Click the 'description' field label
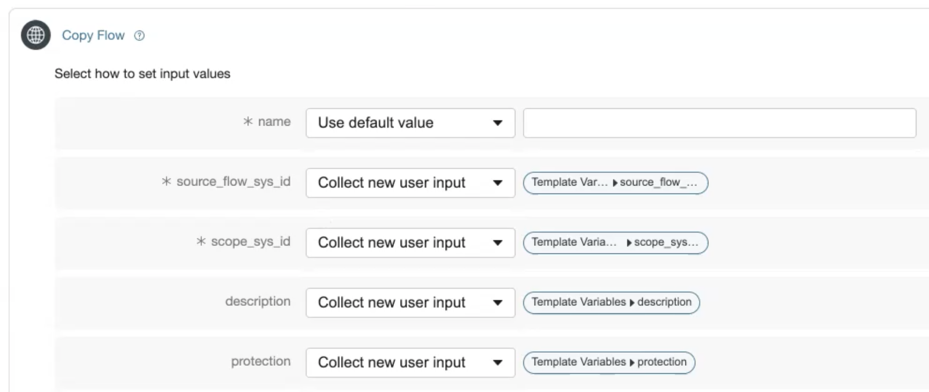Viewport: 929px width, 392px height. tap(258, 301)
